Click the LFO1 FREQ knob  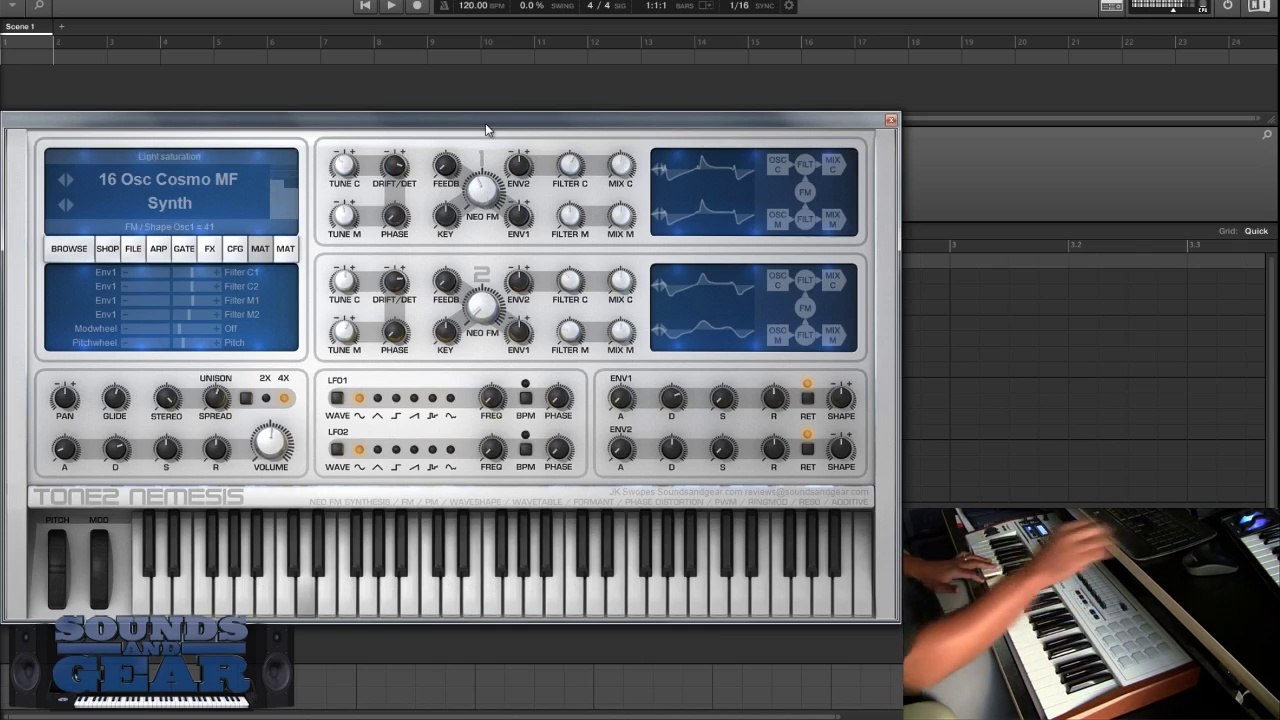point(491,398)
